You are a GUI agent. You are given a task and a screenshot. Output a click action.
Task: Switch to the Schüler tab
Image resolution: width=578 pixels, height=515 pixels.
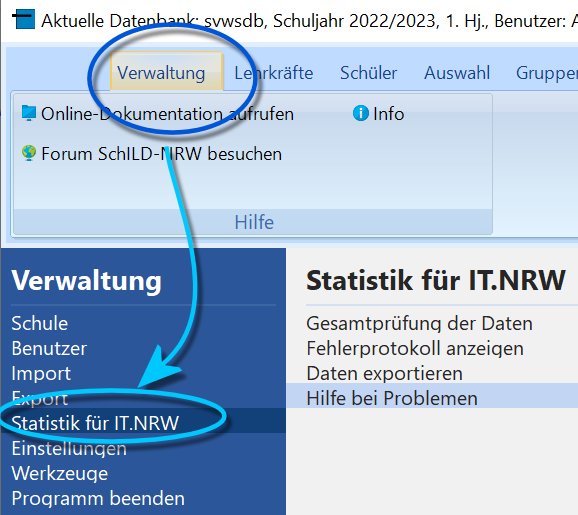pos(368,73)
